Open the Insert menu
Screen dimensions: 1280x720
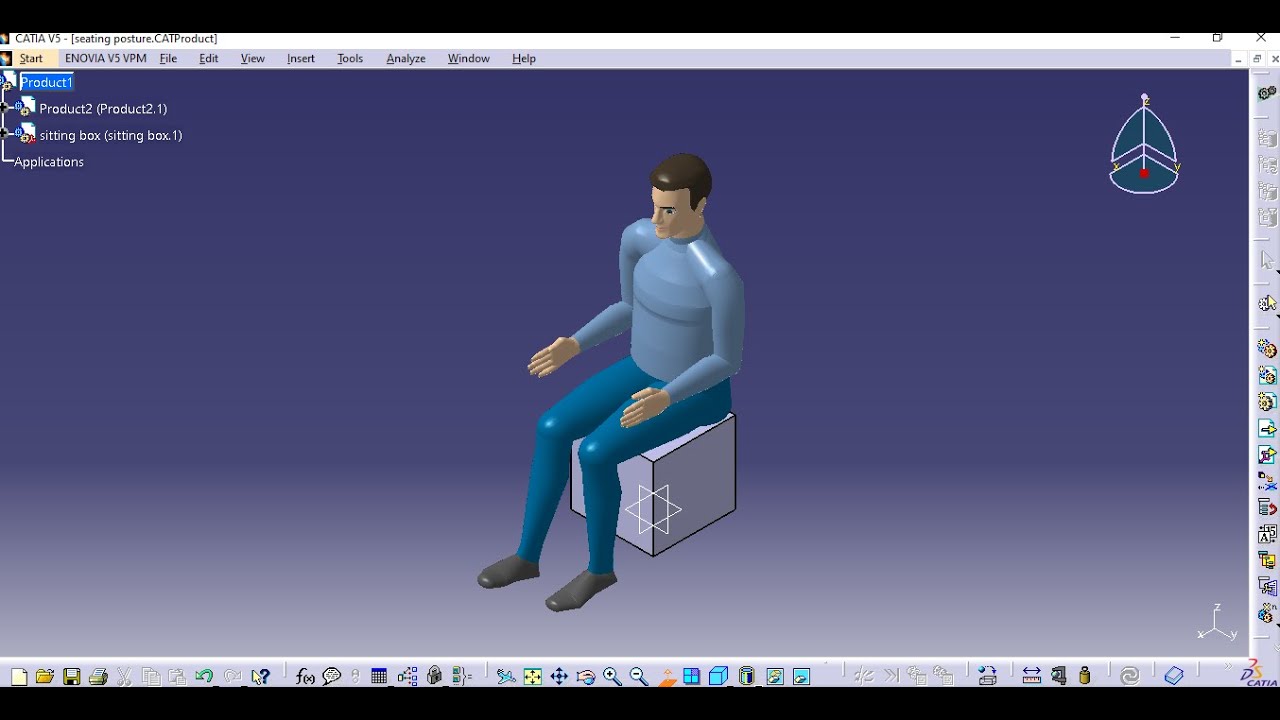coord(300,59)
